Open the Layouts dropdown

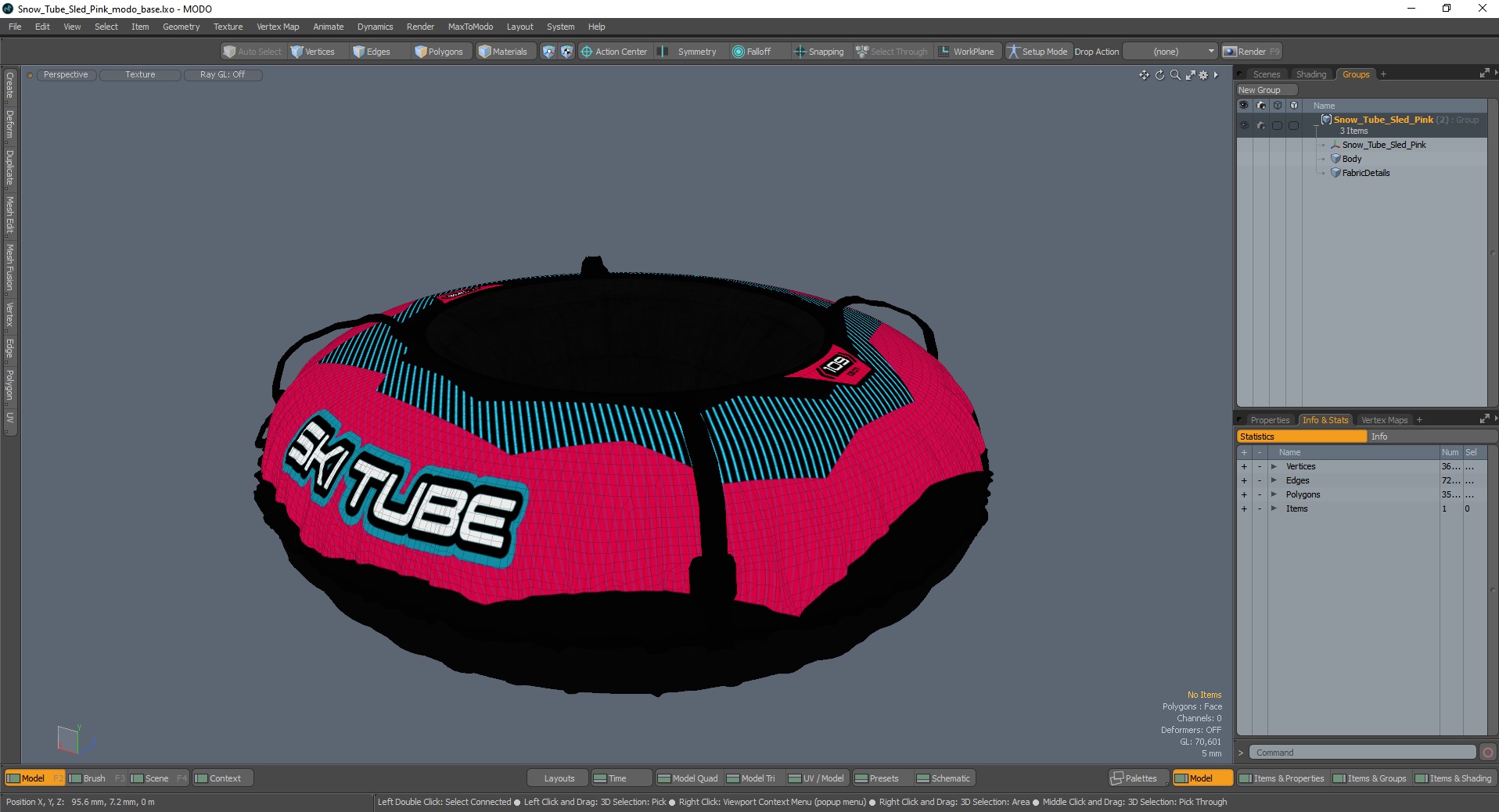point(559,778)
